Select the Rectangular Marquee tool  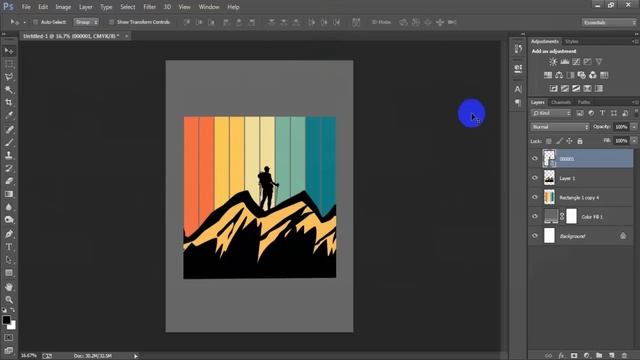(x=9, y=64)
